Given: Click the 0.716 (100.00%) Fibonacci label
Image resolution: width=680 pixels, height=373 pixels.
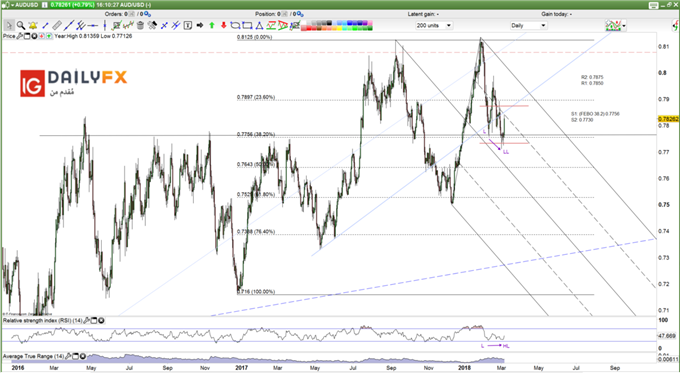Looking at the screenshot, I should 256,291.
